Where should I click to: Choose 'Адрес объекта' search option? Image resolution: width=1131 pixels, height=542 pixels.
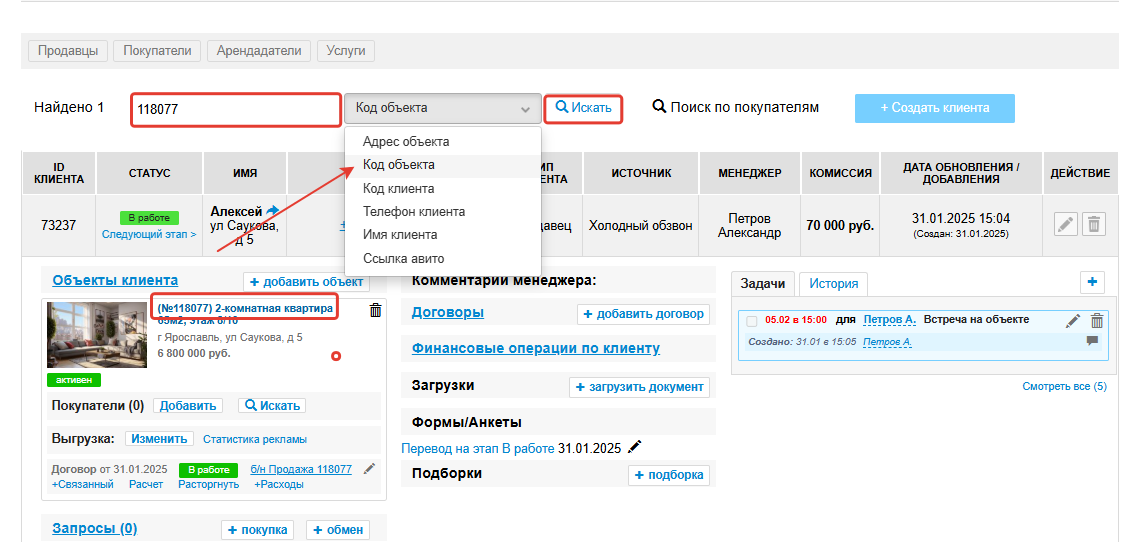(x=405, y=142)
